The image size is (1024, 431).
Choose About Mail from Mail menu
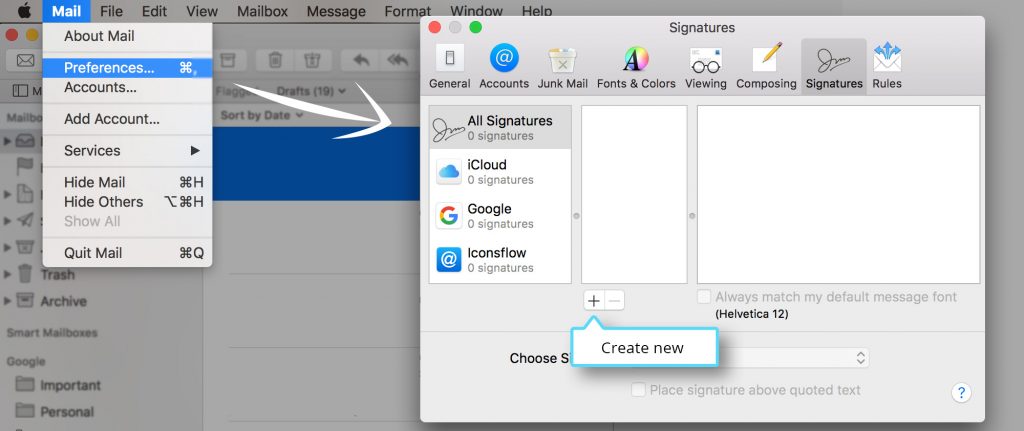(x=127, y=37)
